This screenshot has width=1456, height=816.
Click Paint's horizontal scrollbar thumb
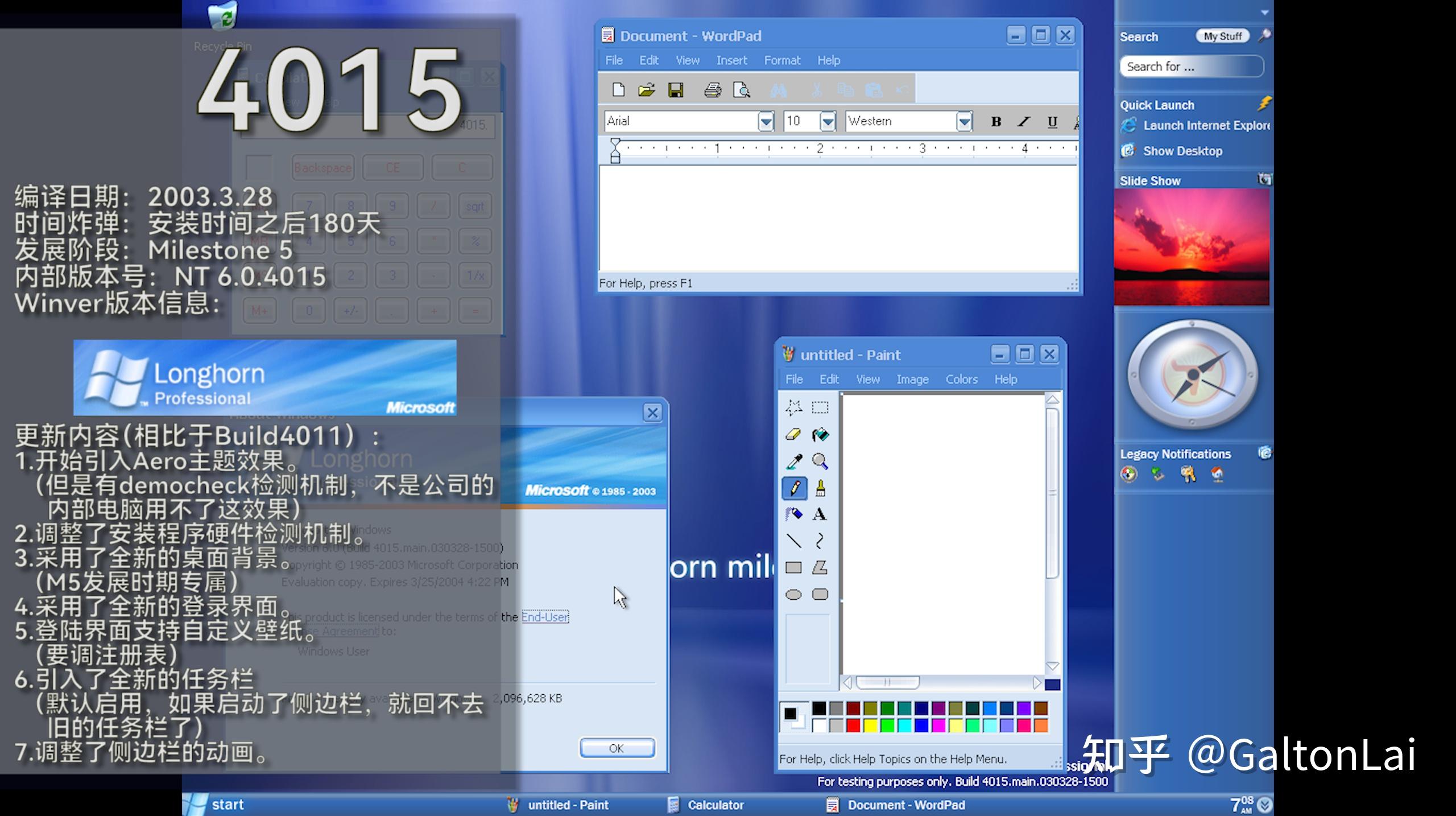click(x=887, y=682)
